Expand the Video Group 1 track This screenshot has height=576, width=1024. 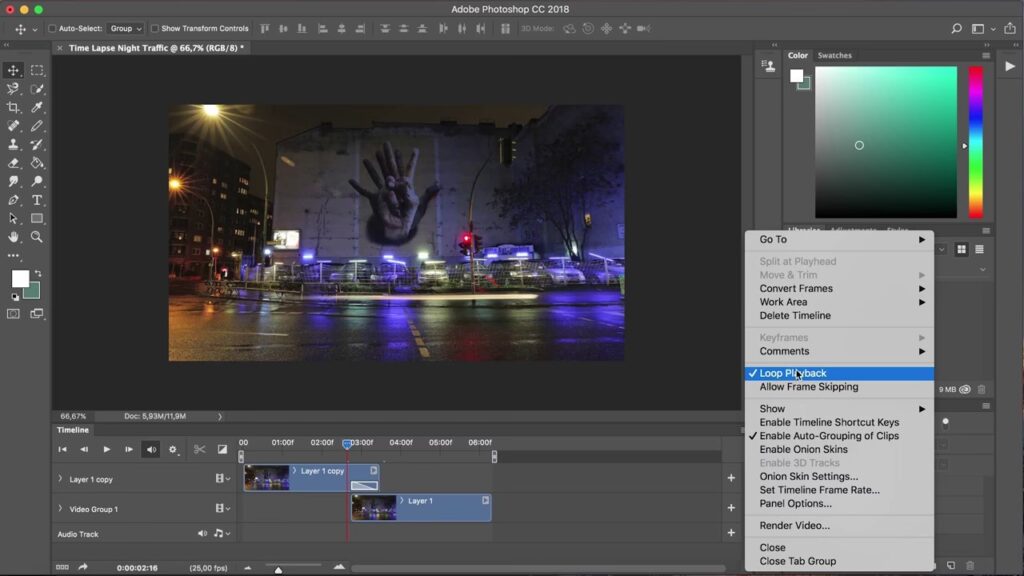click(60, 509)
